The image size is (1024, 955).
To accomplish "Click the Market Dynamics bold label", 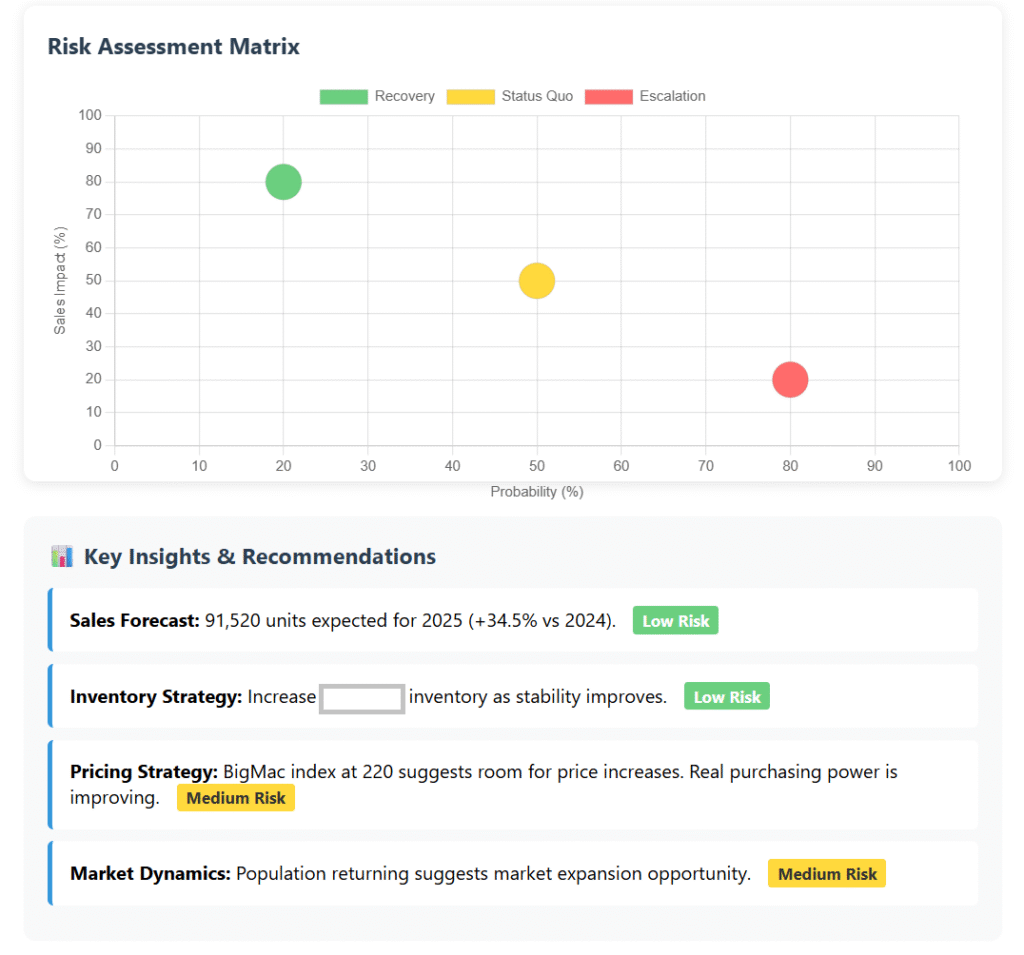I will pos(150,874).
